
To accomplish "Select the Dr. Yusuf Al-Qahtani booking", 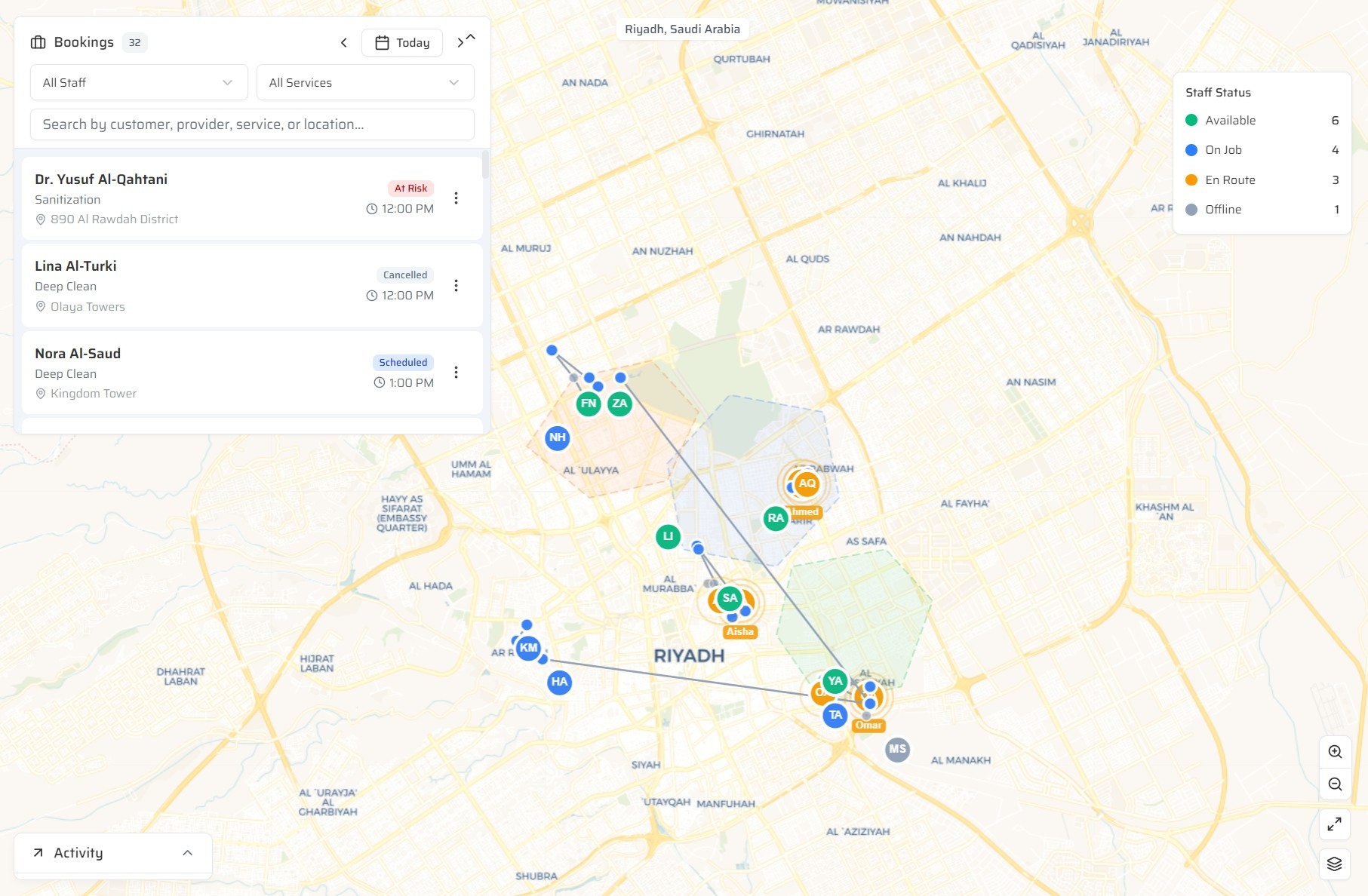I will click(252, 198).
